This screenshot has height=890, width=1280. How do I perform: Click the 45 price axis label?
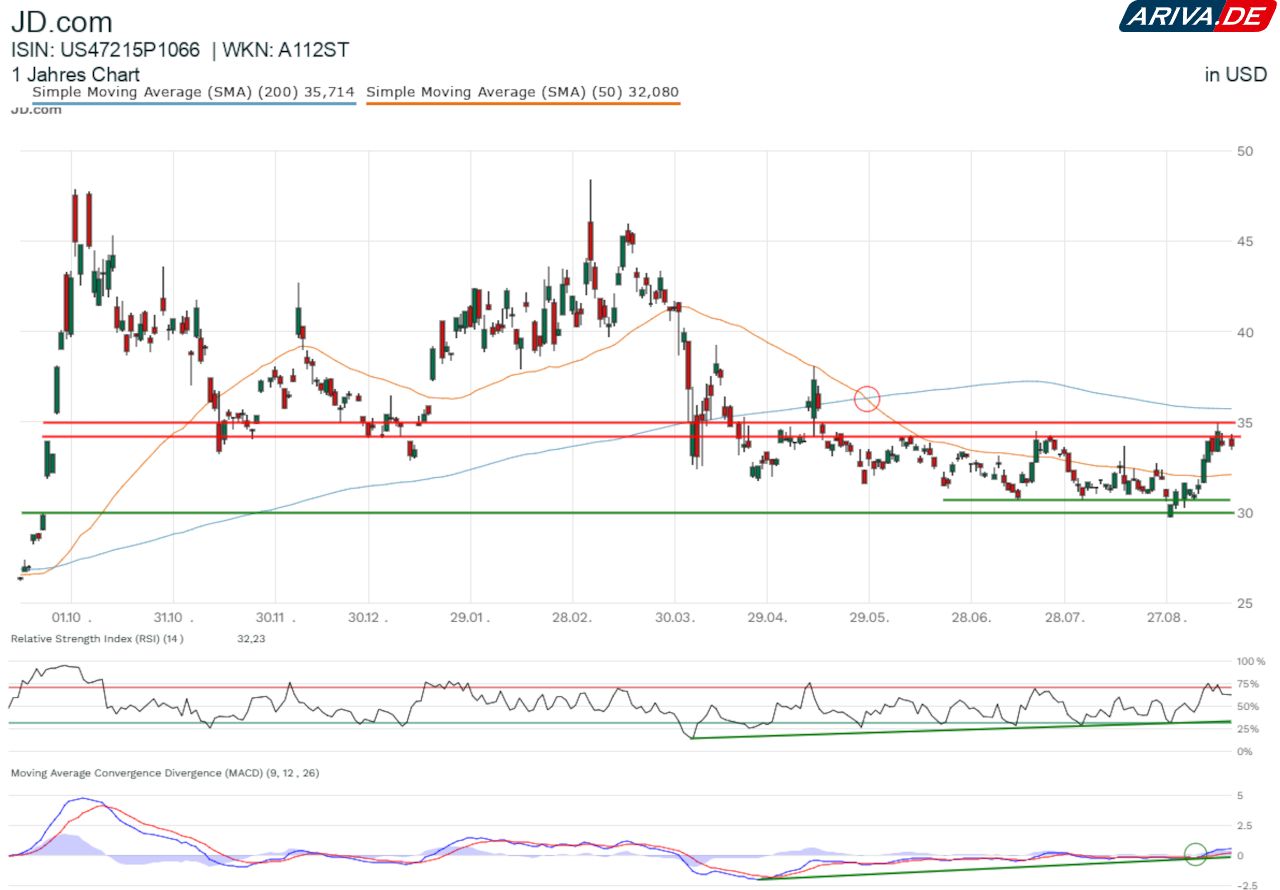[1245, 242]
